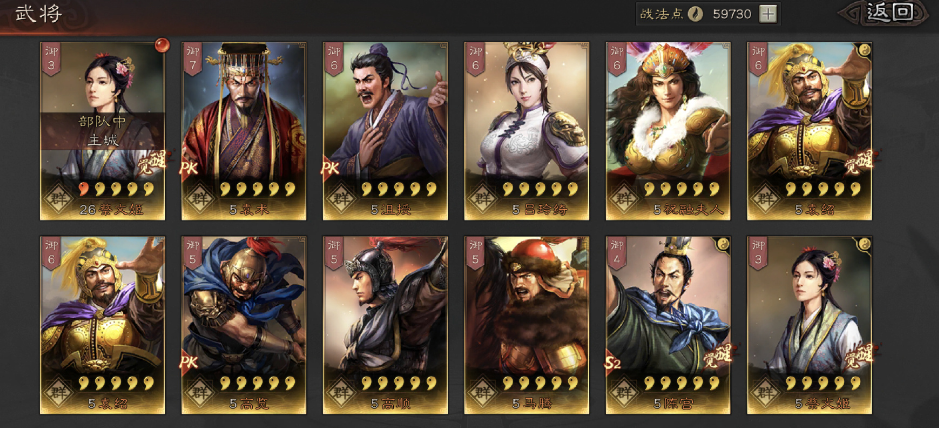Click the PK badge on 高览 card

coord(189,363)
